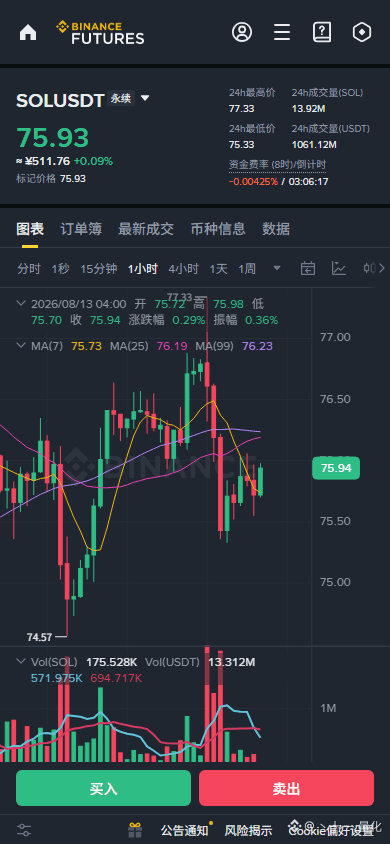Viewport: 390px width, 844px height.
Task: Click the 74.57 low price marker
Action: [39, 637]
